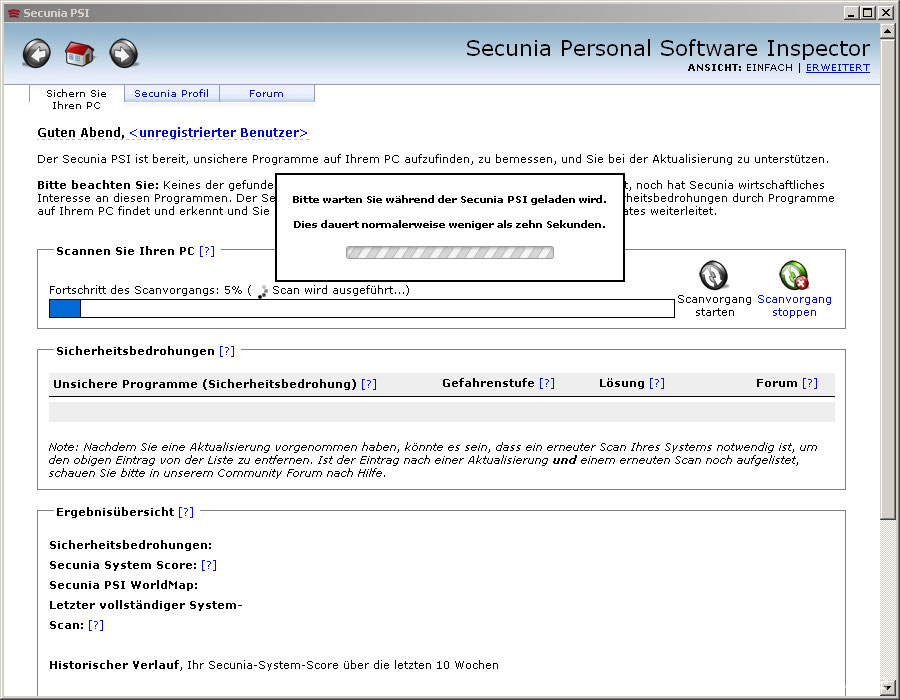This screenshot has width=900, height=700.
Task: Click the empty gray row in threats table
Action: click(x=441, y=412)
